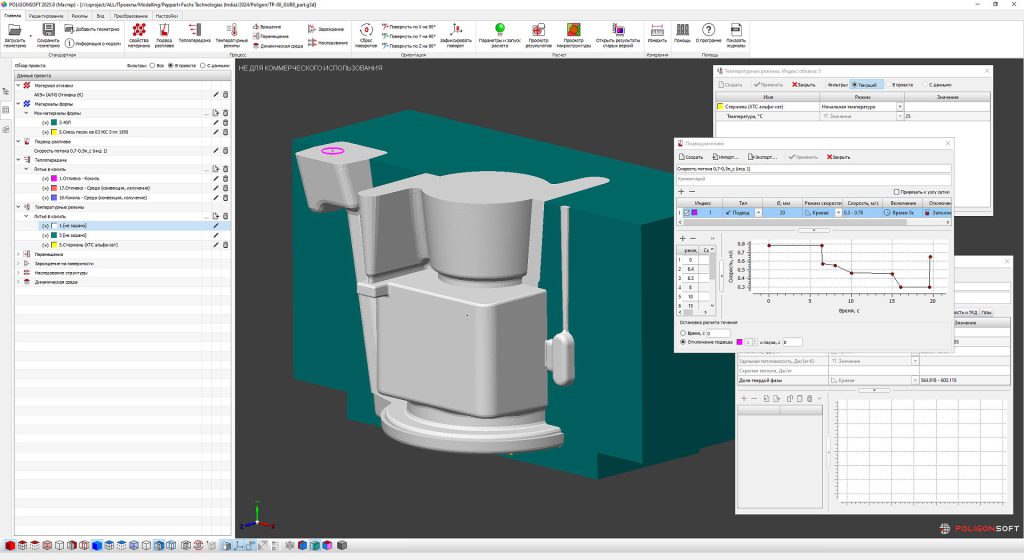Open Параметры и запуск расчета

(499, 30)
